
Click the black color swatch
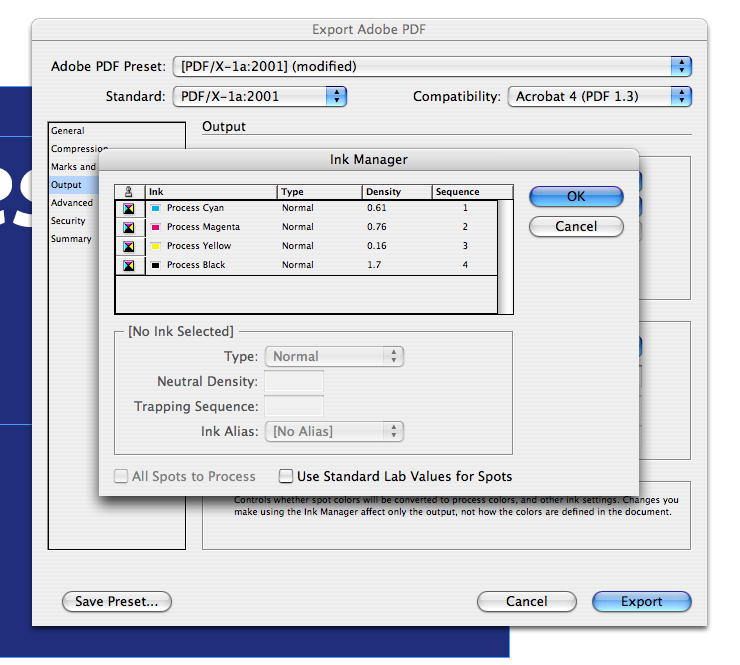pos(155,265)
